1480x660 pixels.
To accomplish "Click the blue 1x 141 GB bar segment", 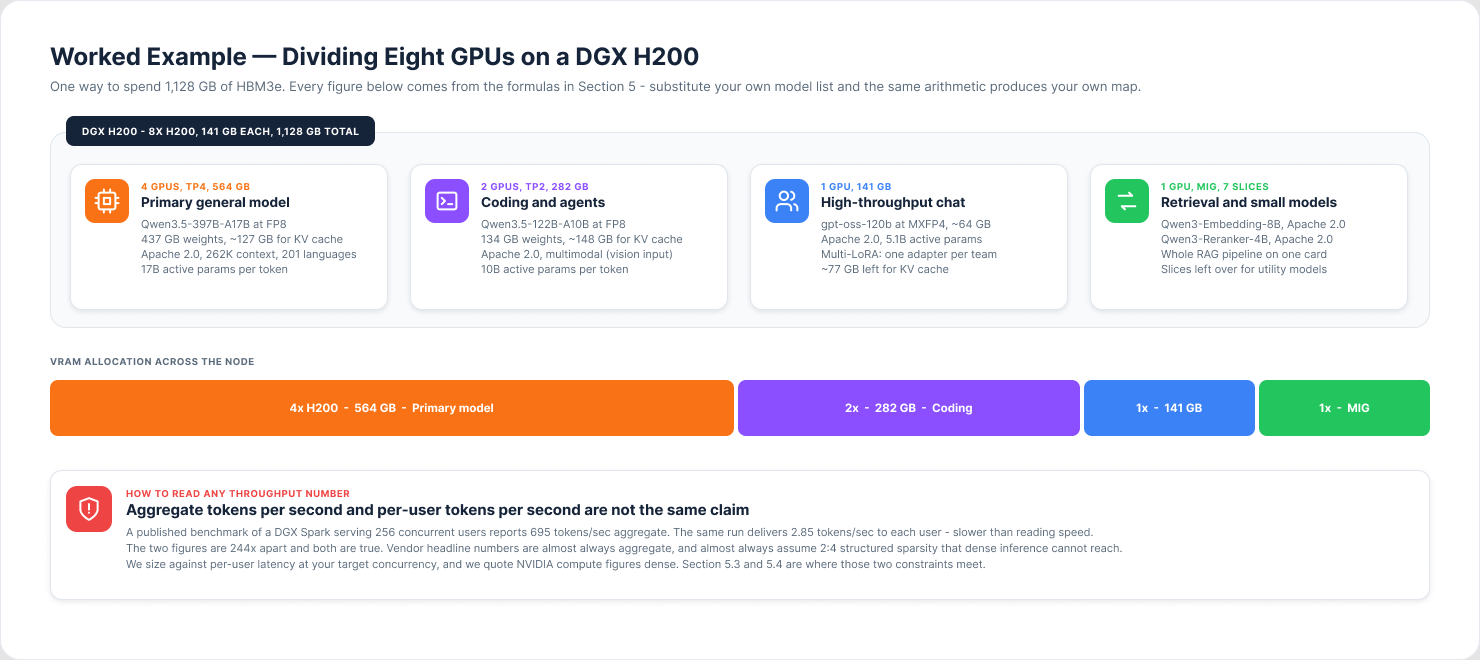I will click(x=1169, y=408).
